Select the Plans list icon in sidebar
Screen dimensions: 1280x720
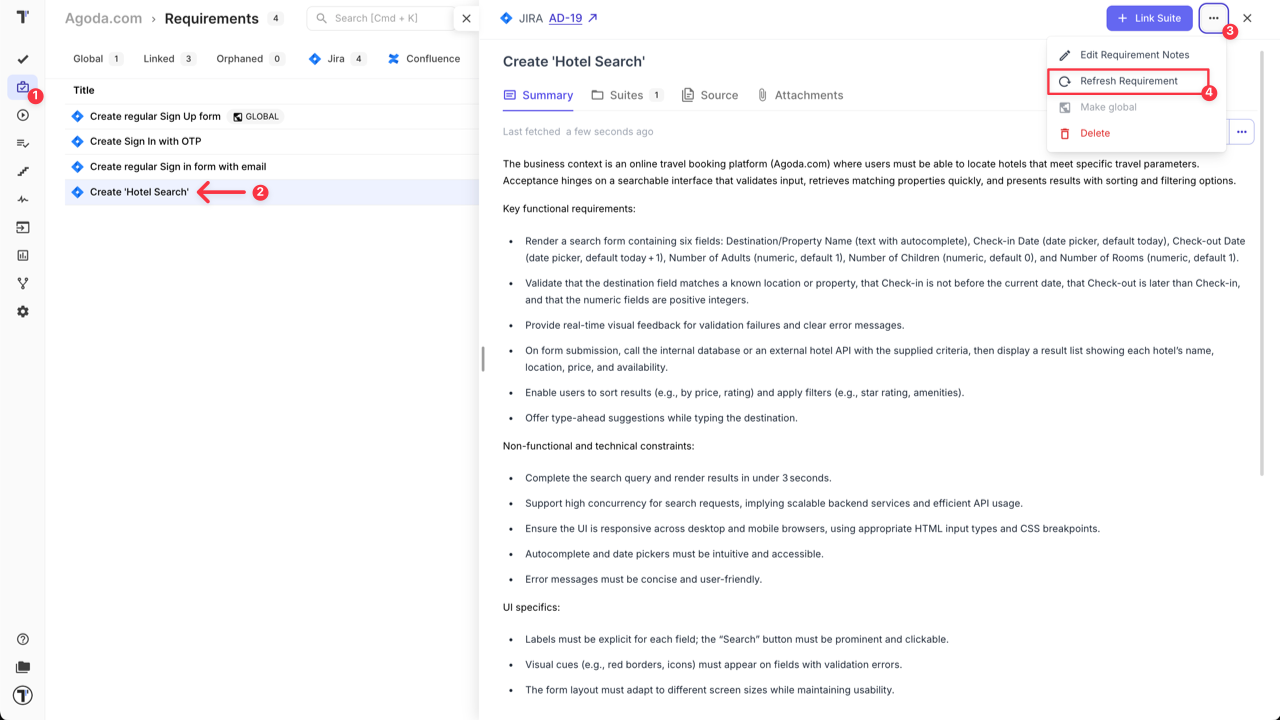(x=22, y=143)
